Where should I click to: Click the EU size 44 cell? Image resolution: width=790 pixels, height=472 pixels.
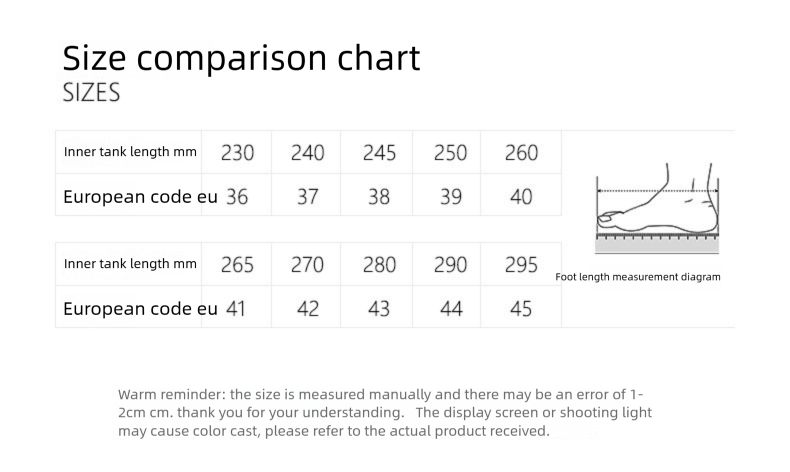tap(450, 309)
